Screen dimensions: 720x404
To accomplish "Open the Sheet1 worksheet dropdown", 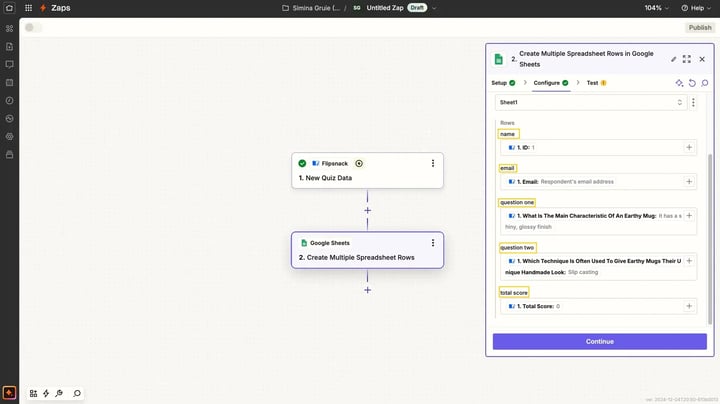I will 591,102.
